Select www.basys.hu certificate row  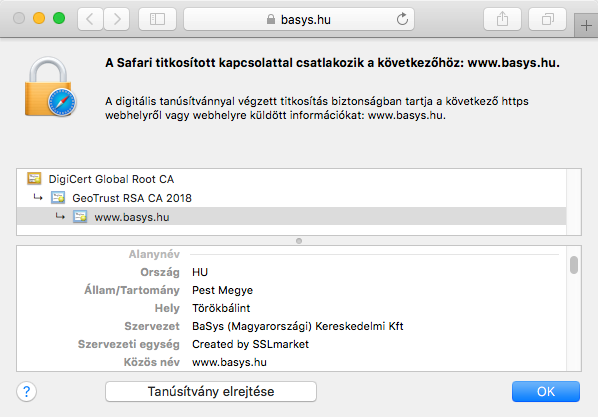pyautogui.click(x=291, y=217)
